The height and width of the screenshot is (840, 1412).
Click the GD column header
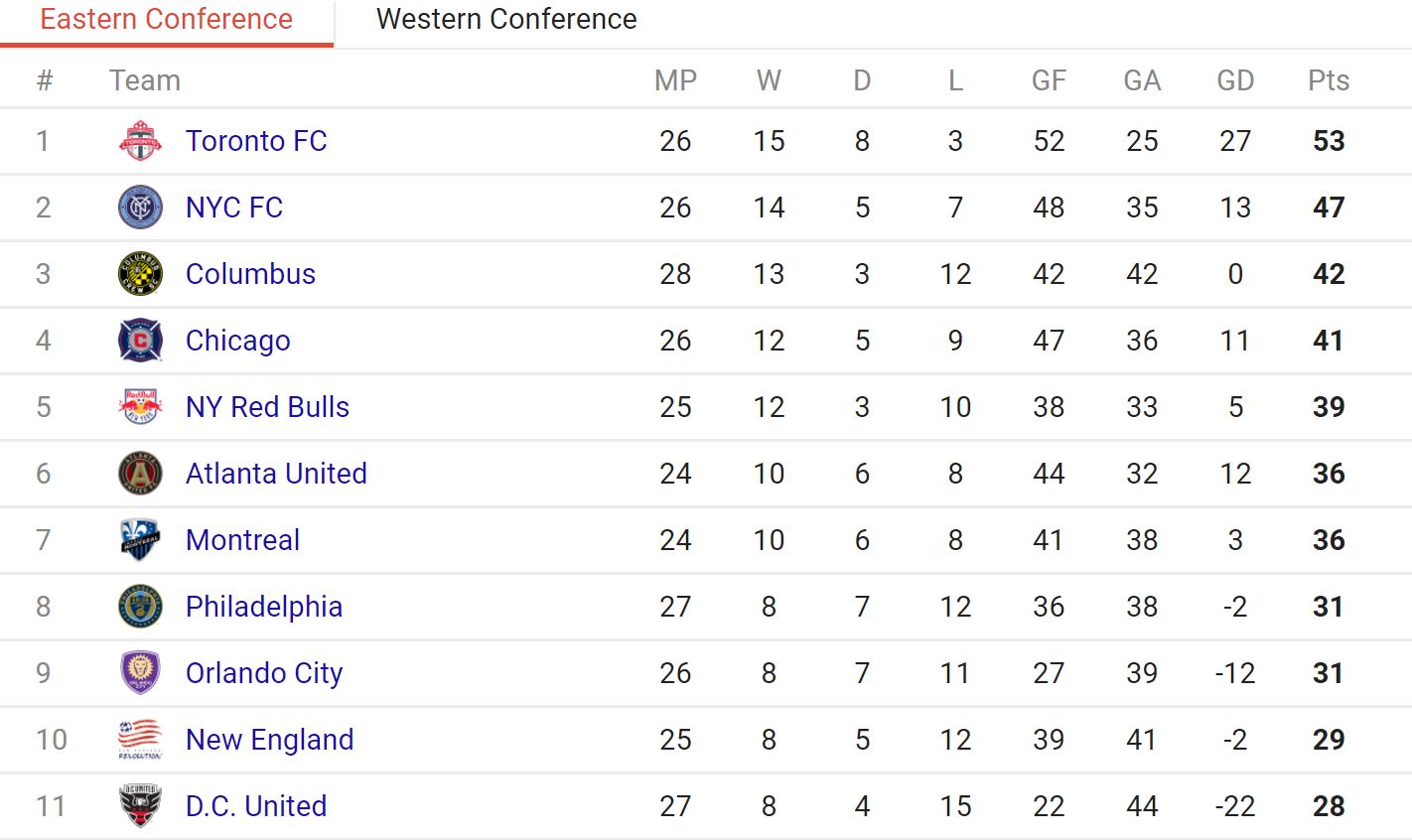(x=1235, y=80)
